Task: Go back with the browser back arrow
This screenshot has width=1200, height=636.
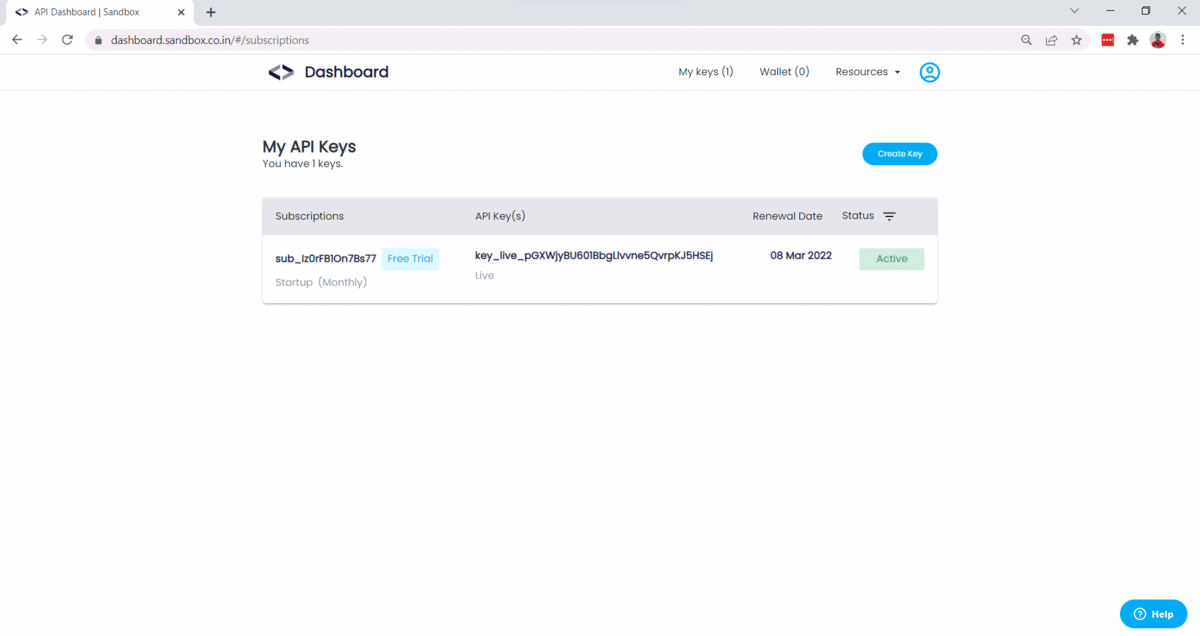Action: coord(17,40)
